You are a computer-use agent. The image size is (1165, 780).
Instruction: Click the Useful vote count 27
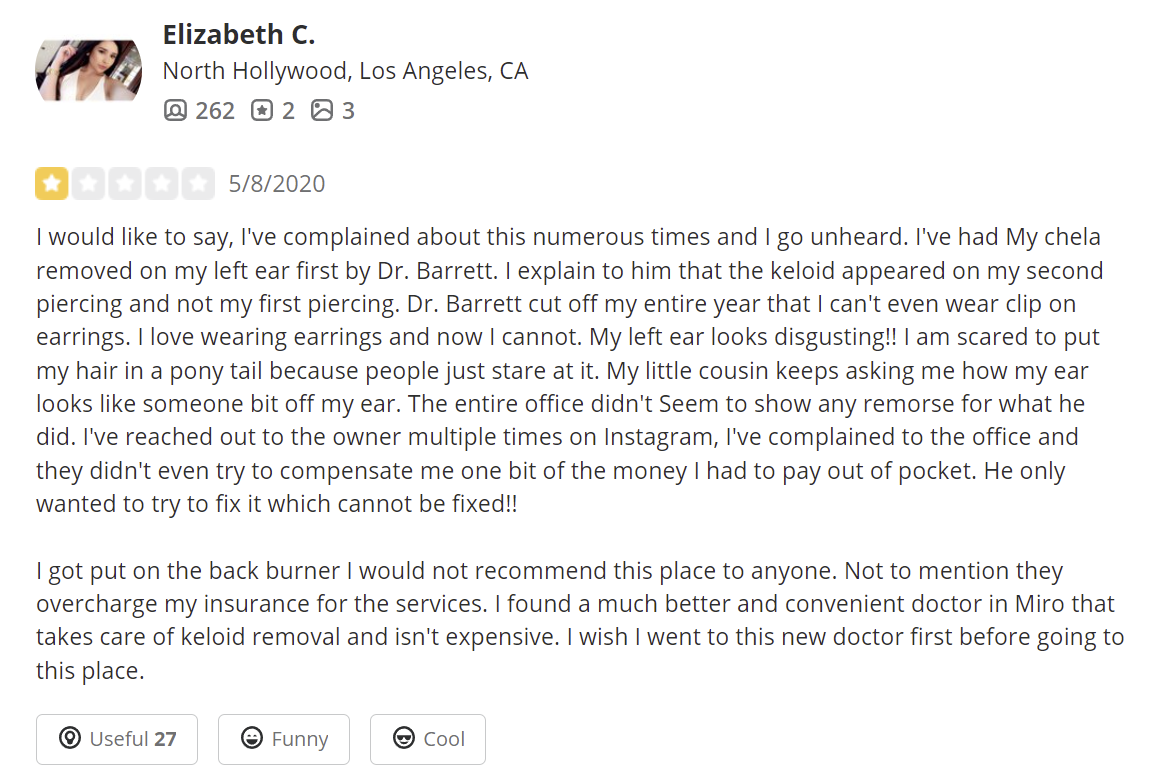(165, 739)
